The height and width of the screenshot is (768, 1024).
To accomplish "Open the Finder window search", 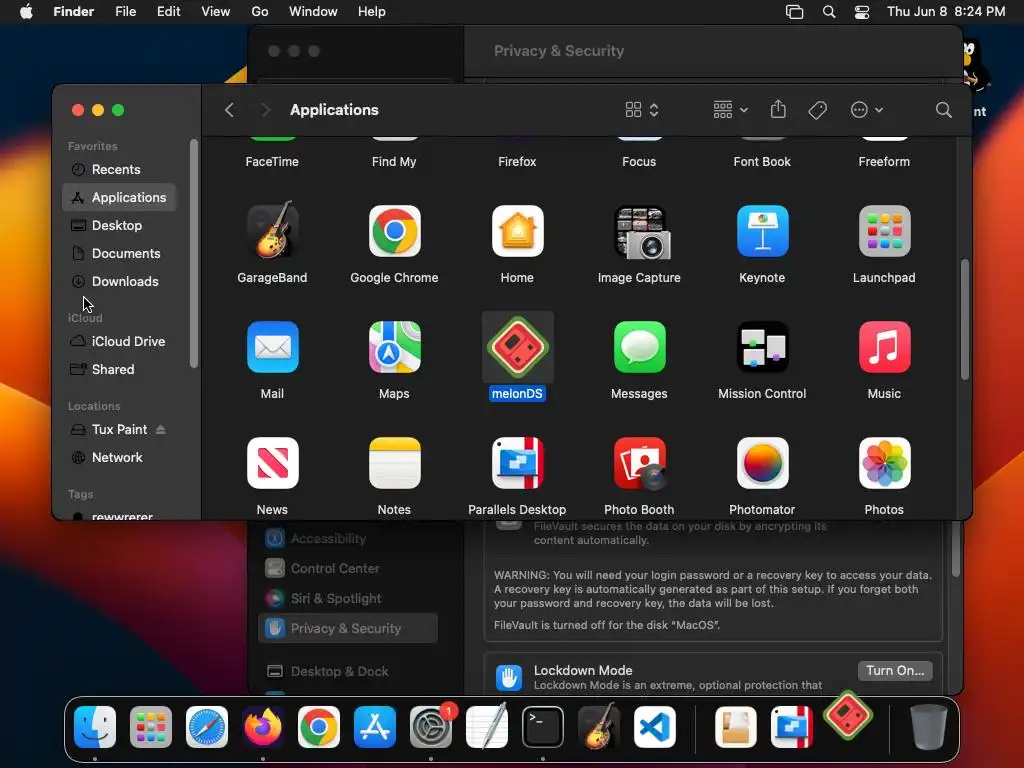I will (943, 110).
